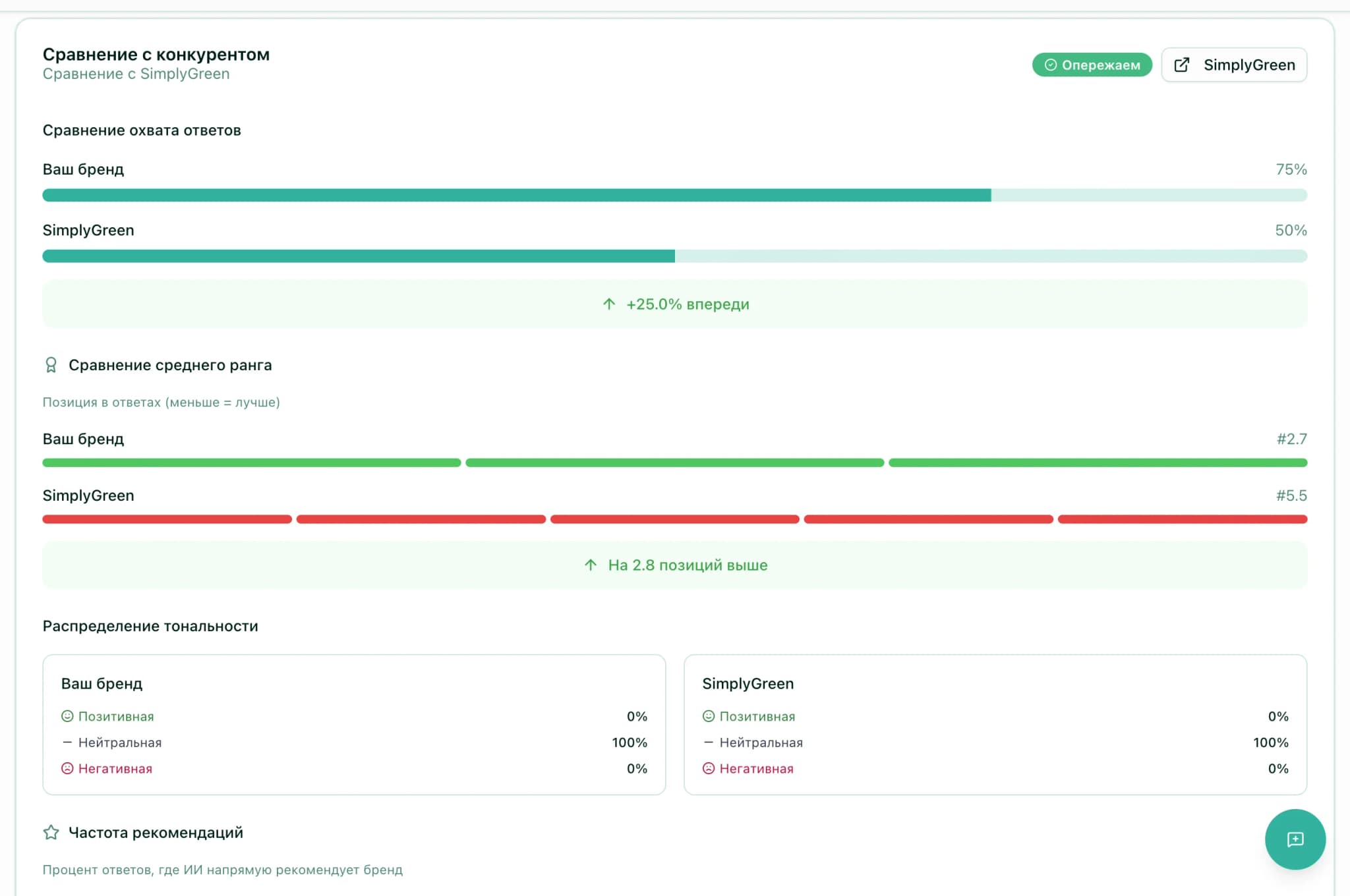1350x896 pixels.
Task: Click the positive smiley icon under Ваш бренд
Action: (x=67, y=716)
